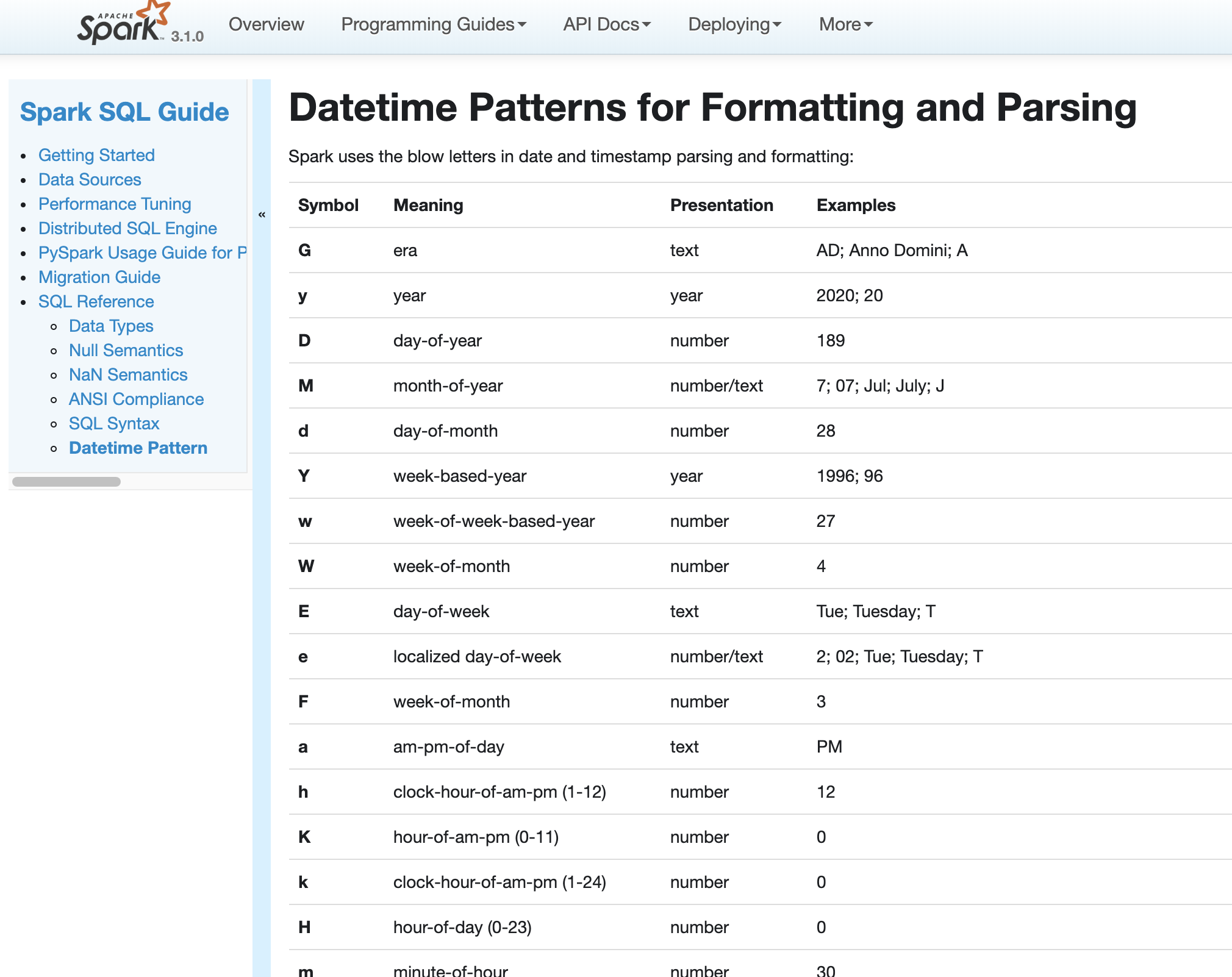Click the Presentation column header
The width and height of the screenshot is (1232, 977).
pos(722,205)
